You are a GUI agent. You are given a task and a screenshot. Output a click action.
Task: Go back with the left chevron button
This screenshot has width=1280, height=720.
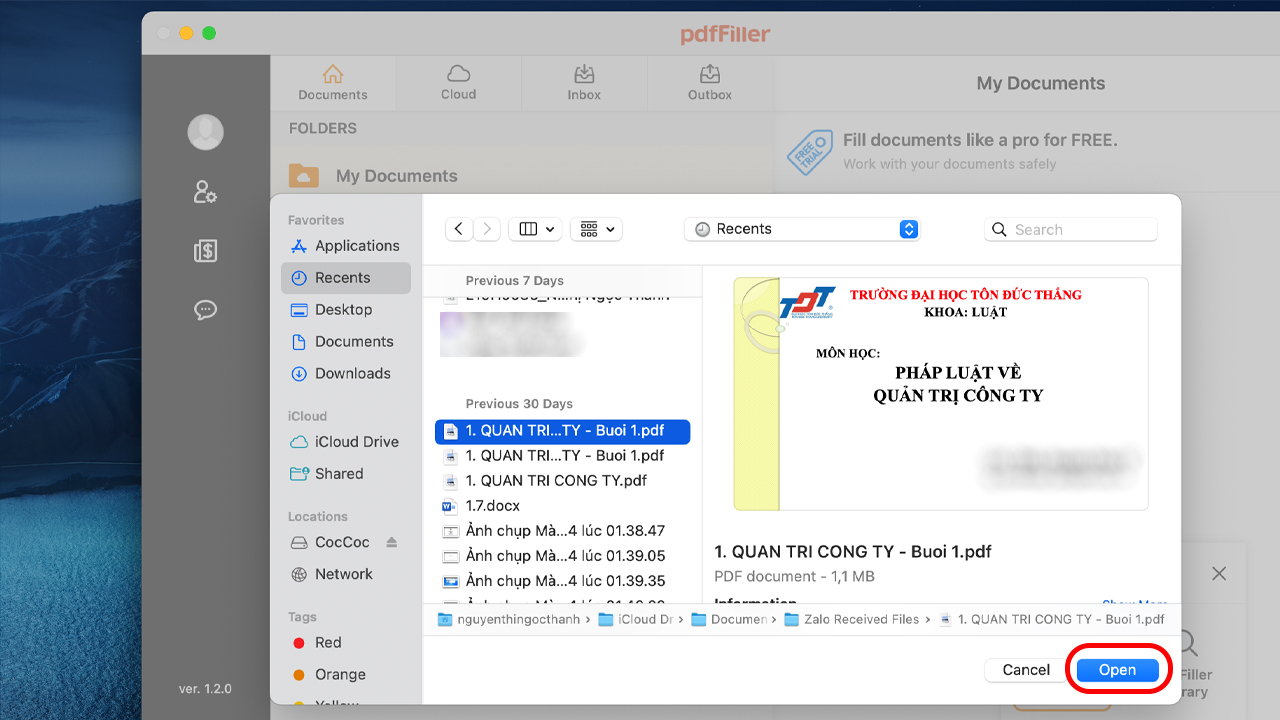click(458, 229)
